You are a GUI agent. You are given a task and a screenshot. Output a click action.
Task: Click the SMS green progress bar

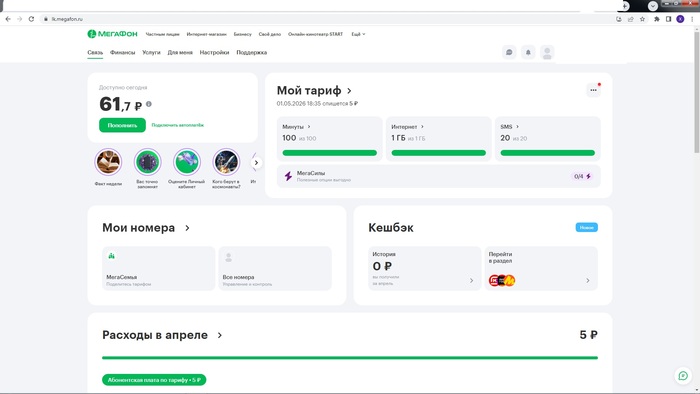(547, 153)
